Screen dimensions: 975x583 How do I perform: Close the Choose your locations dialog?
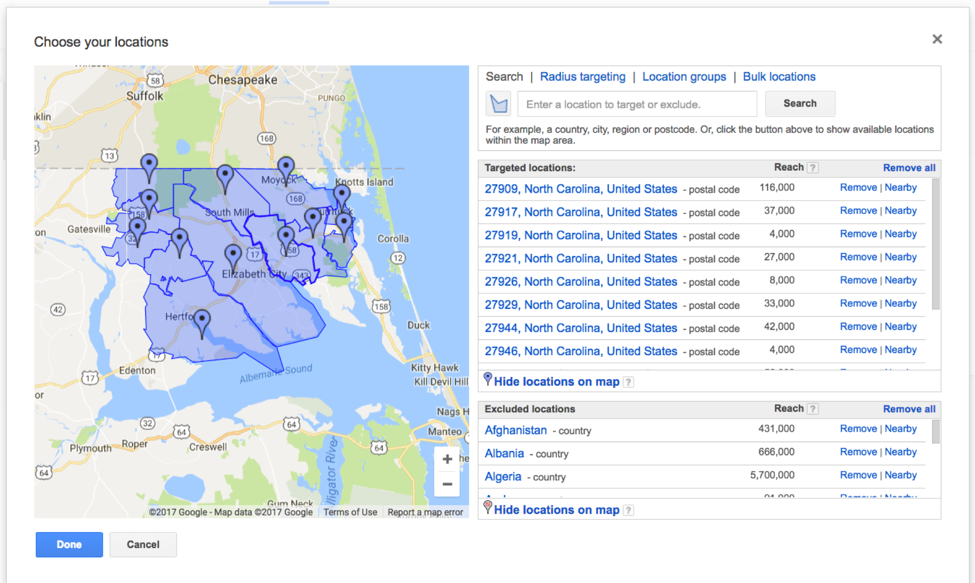(937, 39)
